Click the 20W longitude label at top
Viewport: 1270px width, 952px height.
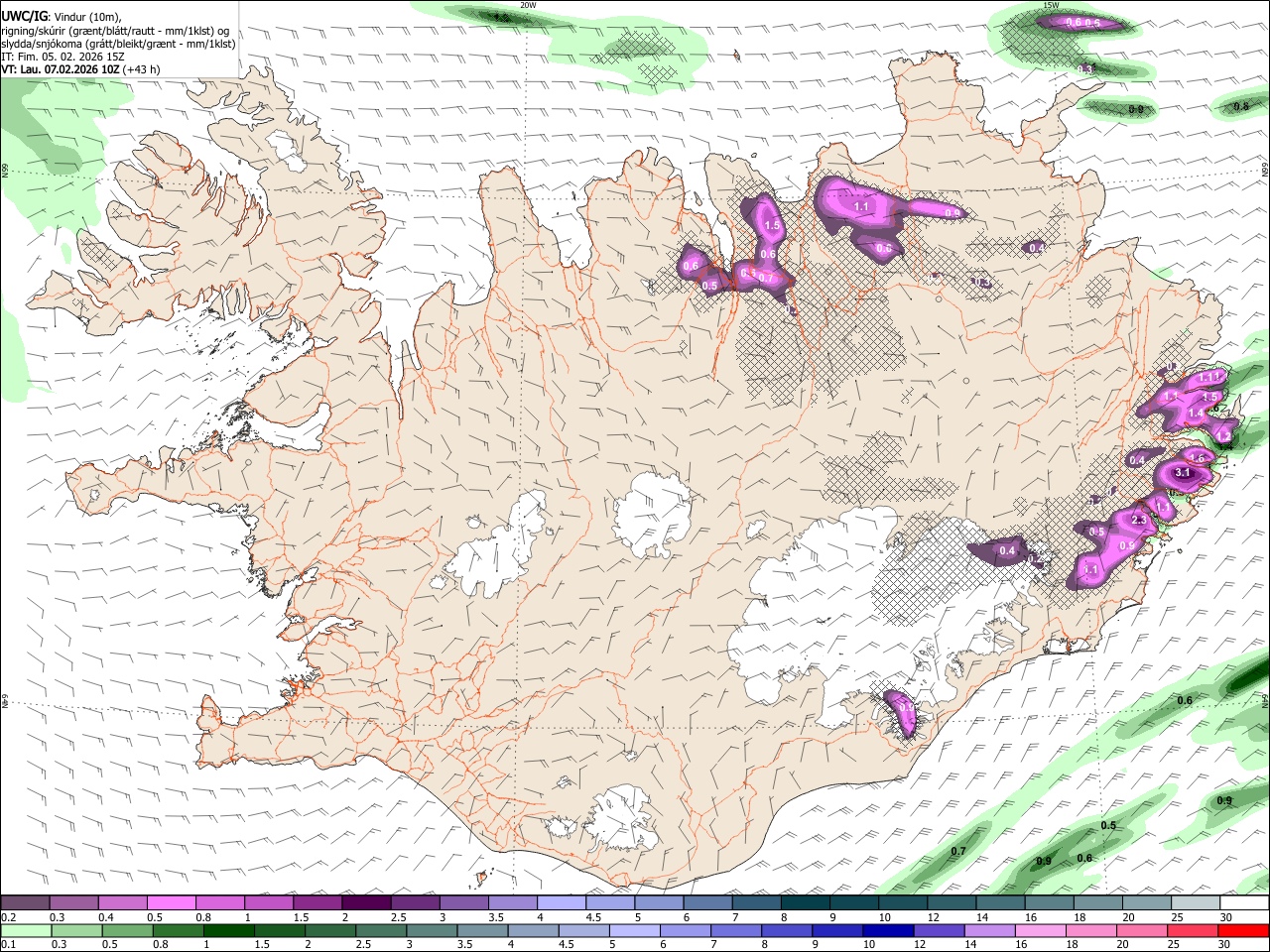529,5
